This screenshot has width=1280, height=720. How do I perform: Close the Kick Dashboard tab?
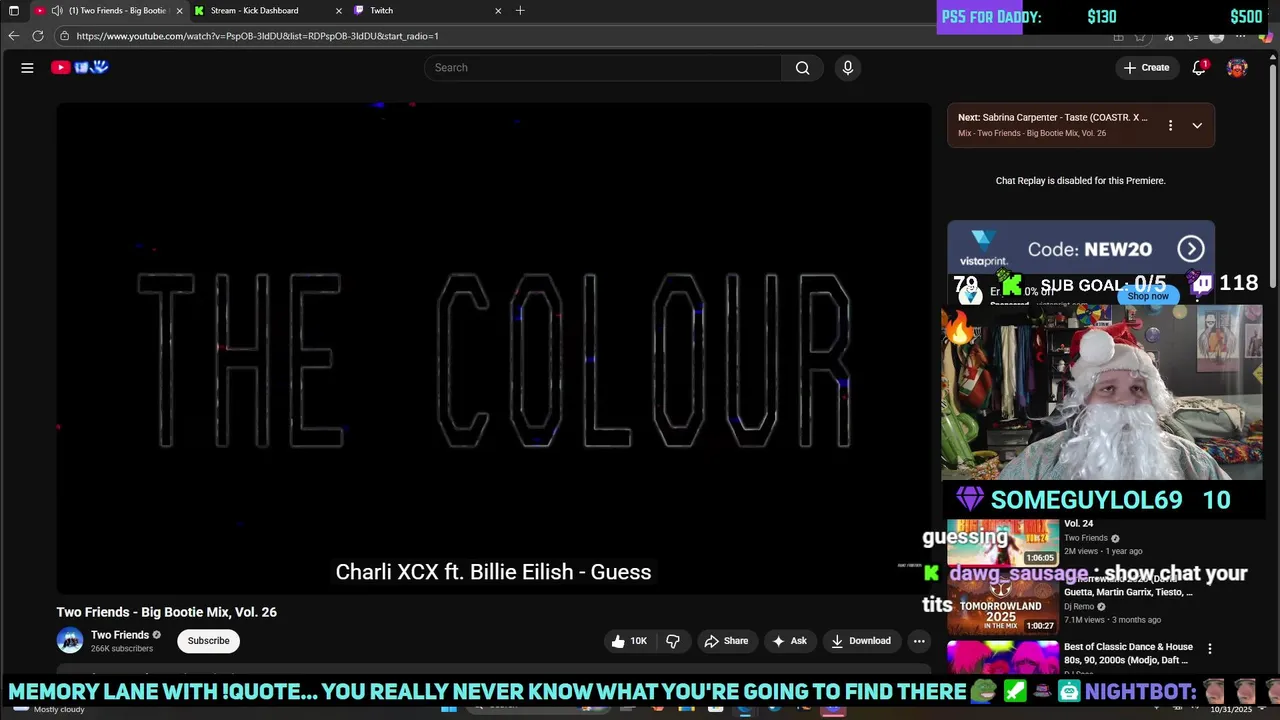click(x=339, y=11)
